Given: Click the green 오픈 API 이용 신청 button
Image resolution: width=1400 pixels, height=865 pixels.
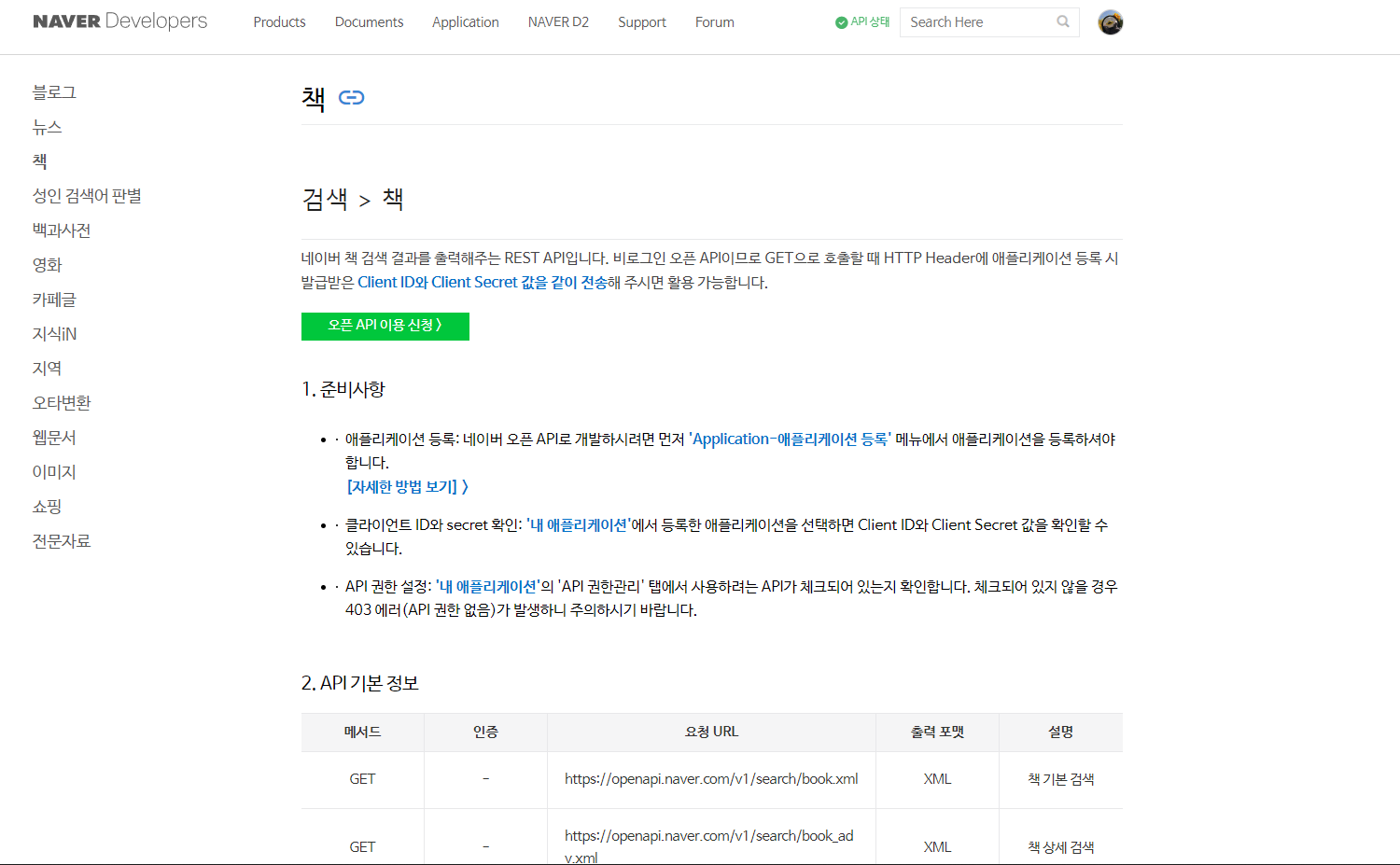Looking at the screenshot, I should click(385, 326).
